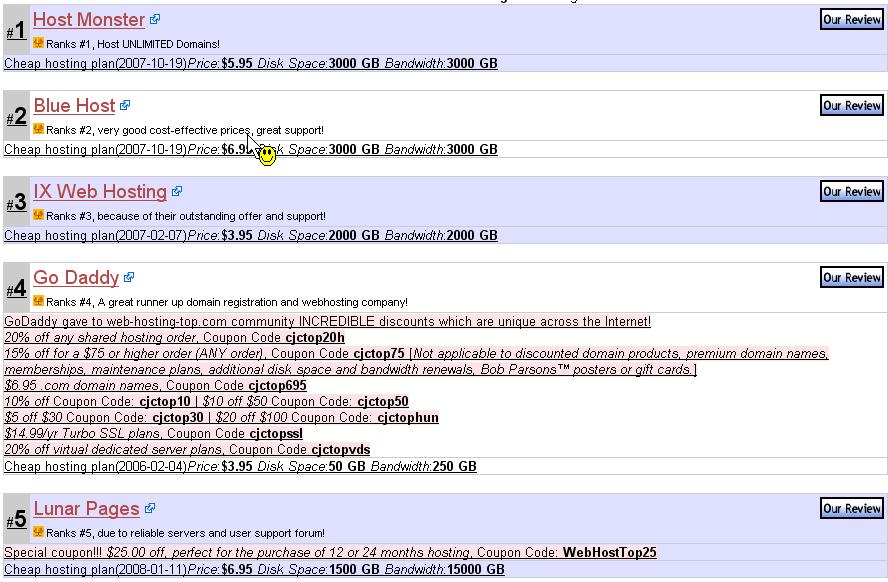Open the Go Daddy link
This screenshot has width=888, height=582.
click(76, 278)
